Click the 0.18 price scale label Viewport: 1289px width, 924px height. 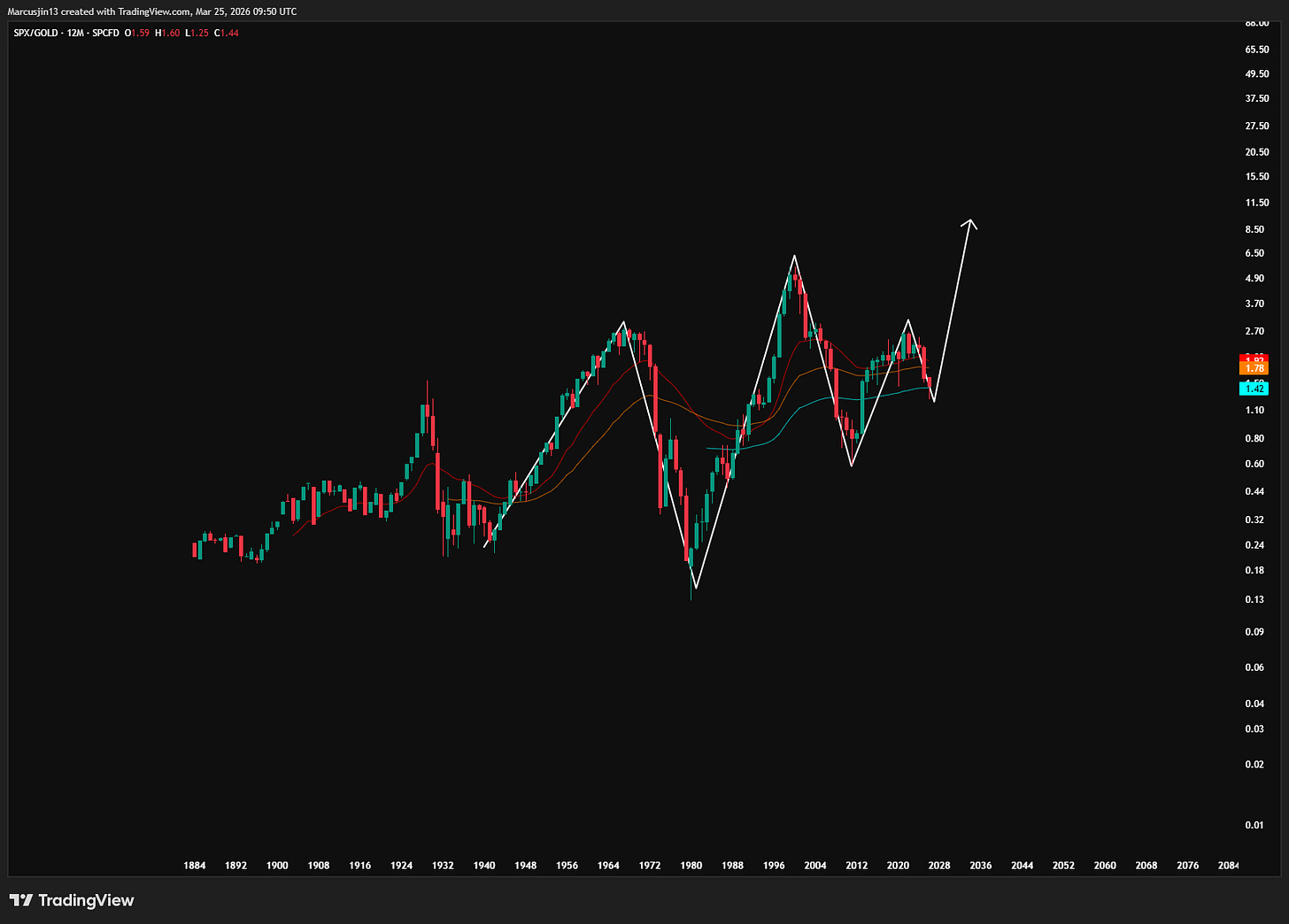pyautogui.click(x=1254, y=571)
